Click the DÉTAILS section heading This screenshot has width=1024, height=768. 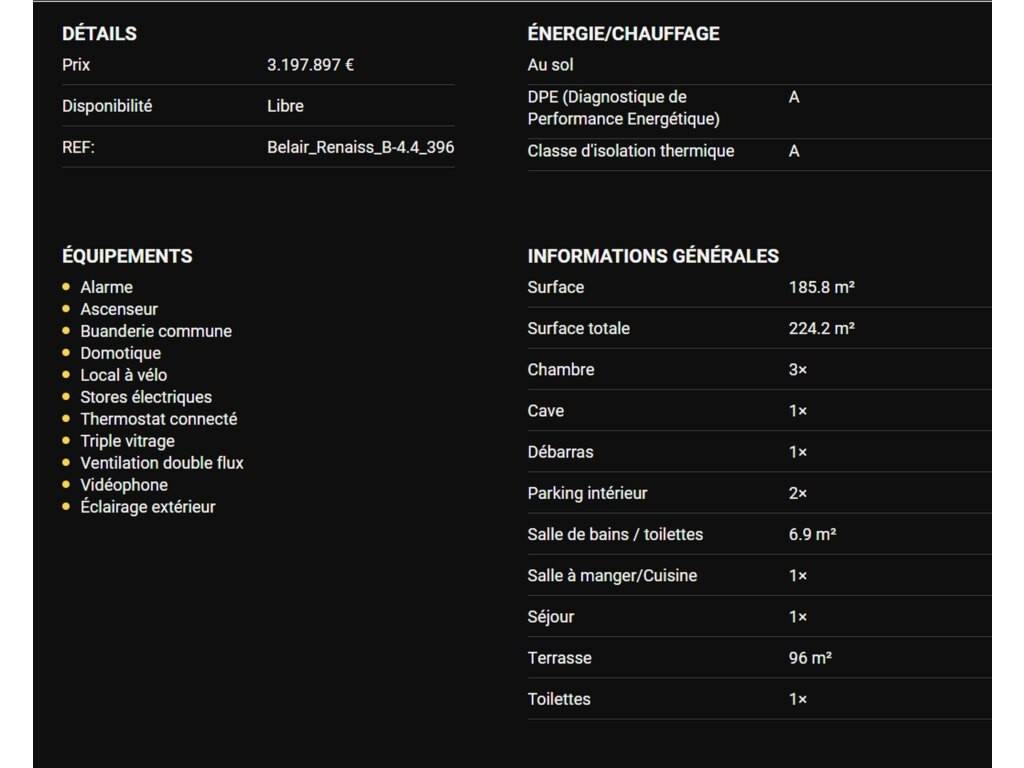click(x=99, y=33)
